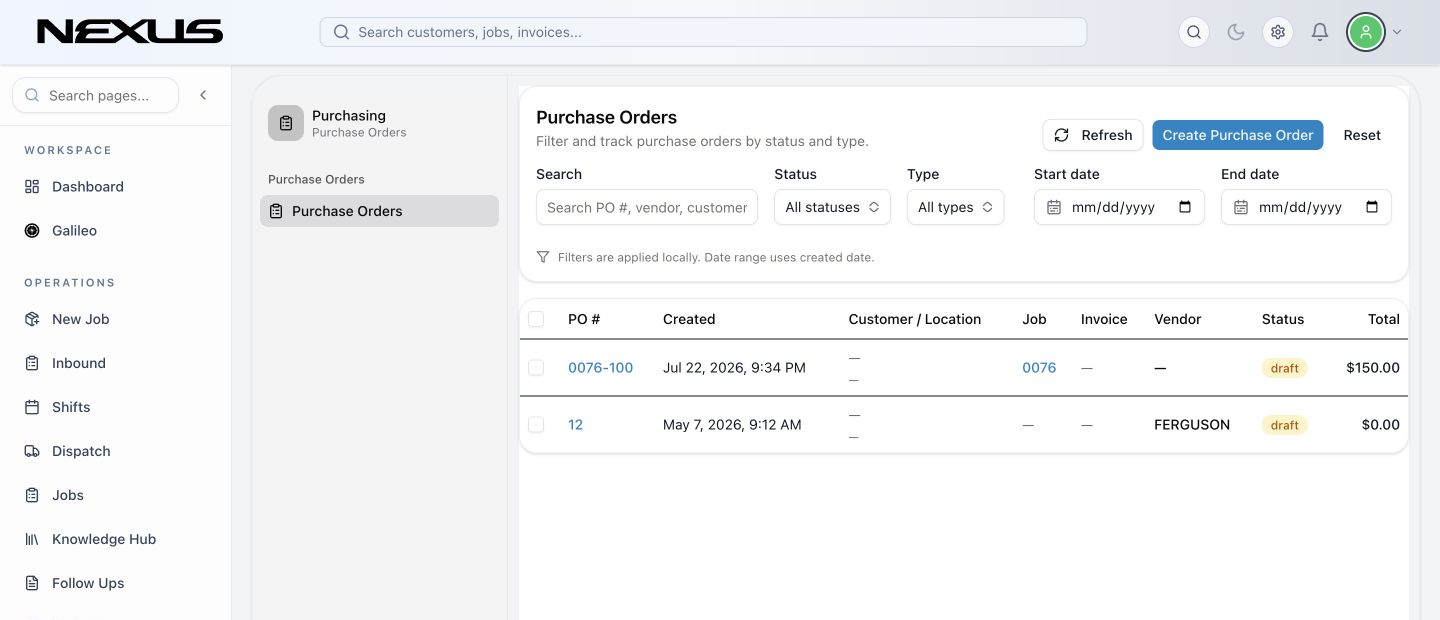Open Dashboard page
Viewport: 1440px width, 620px height.
coord(88,187)
